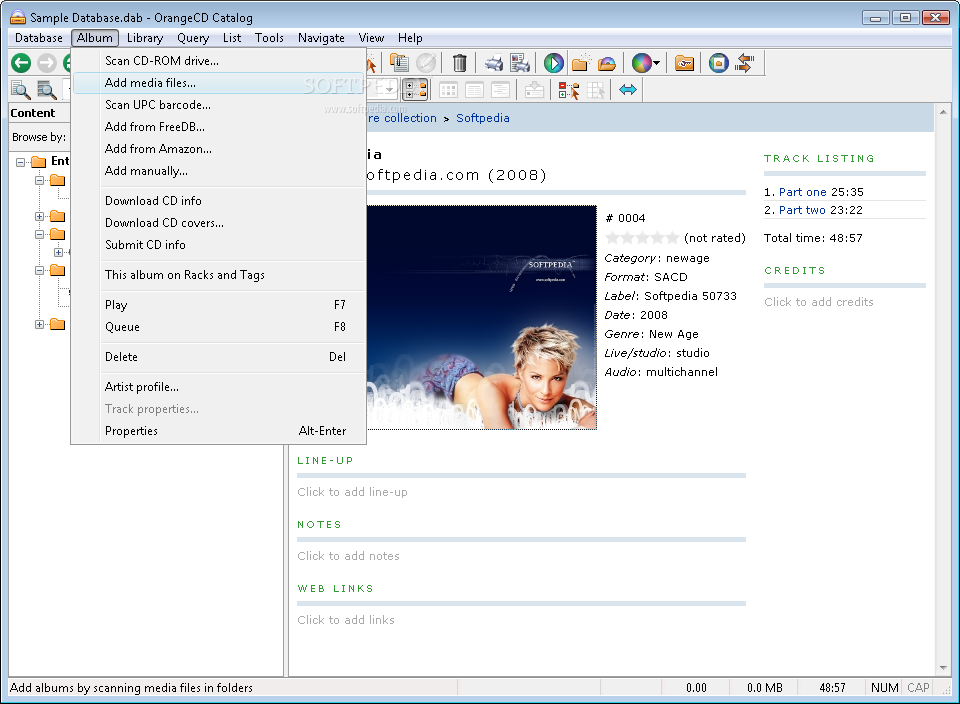Click 'Click to add links' placeholder
This screenshot has width=960, height=704.
(x=345, y=620)
